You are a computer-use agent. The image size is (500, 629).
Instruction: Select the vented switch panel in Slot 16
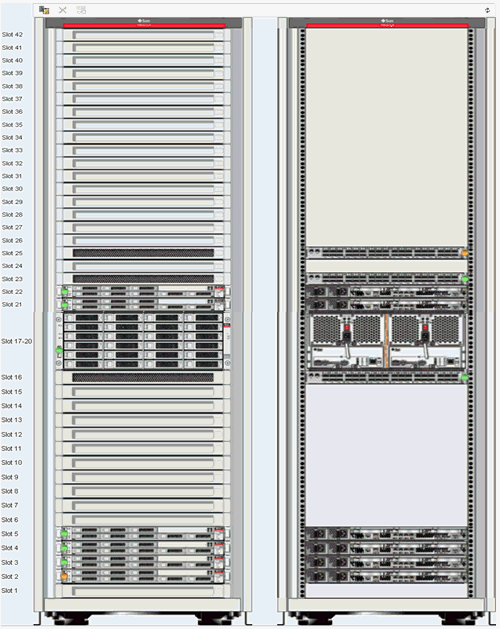[x=143, y=377]
